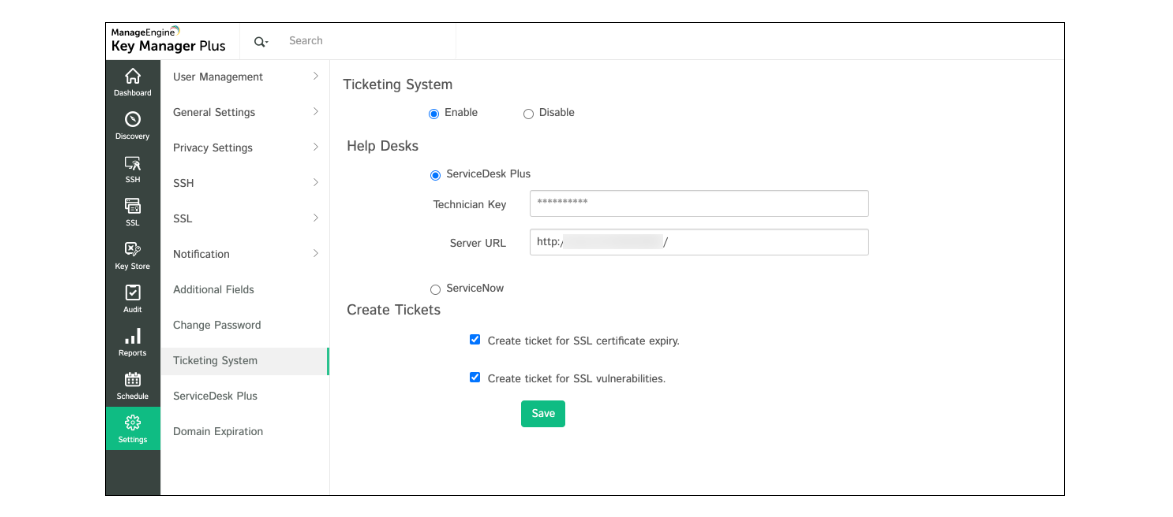The width and height of the screenshot is (1173, 517).
Task: Click the Technician Key field
Action: click(x=698, y=204)
